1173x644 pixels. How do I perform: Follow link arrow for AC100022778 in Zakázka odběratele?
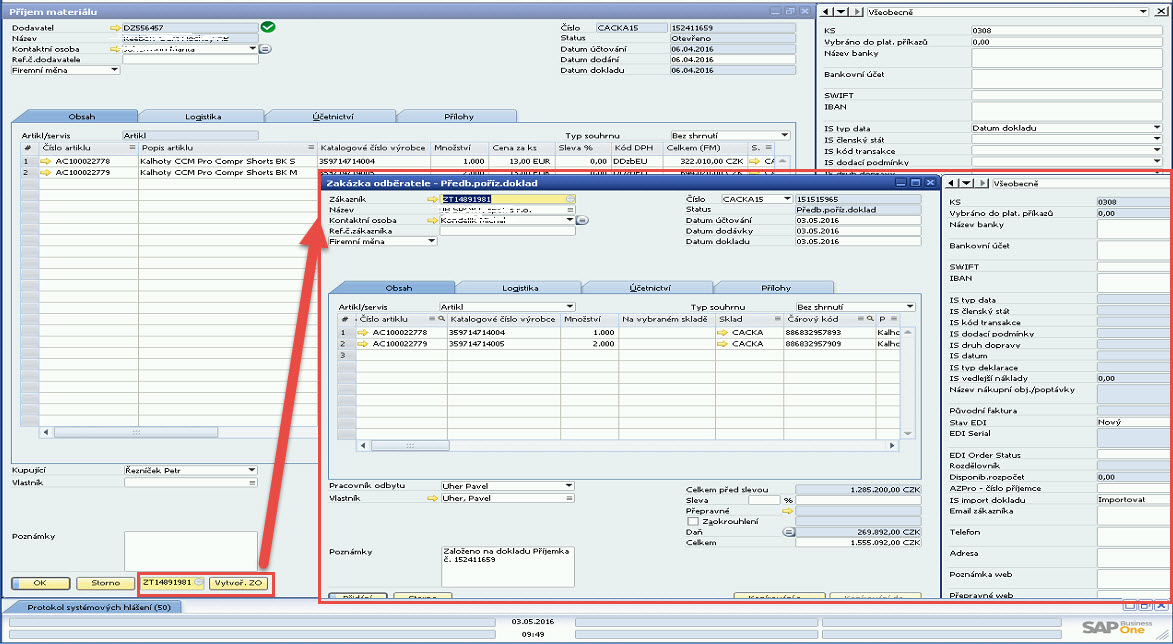point(364,332)
